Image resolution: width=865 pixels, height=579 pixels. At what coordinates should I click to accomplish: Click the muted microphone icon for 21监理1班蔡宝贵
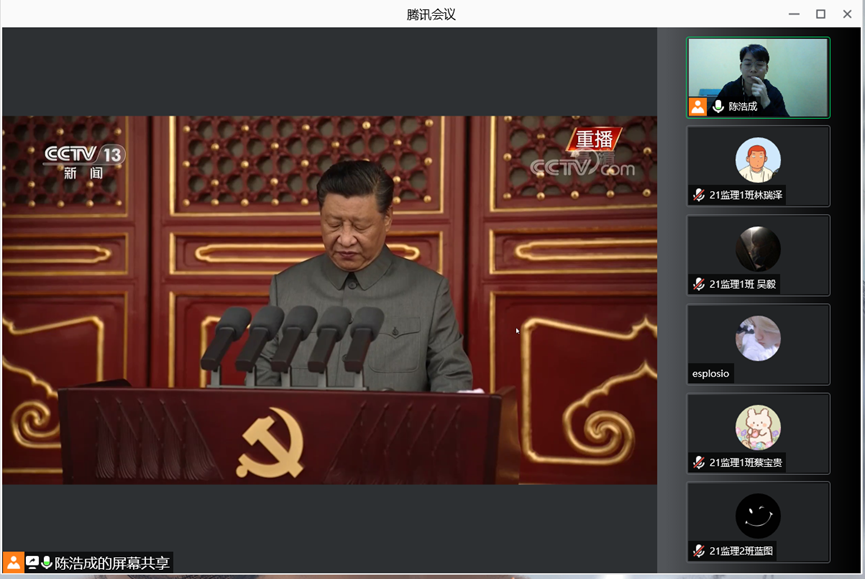[699, 462]
